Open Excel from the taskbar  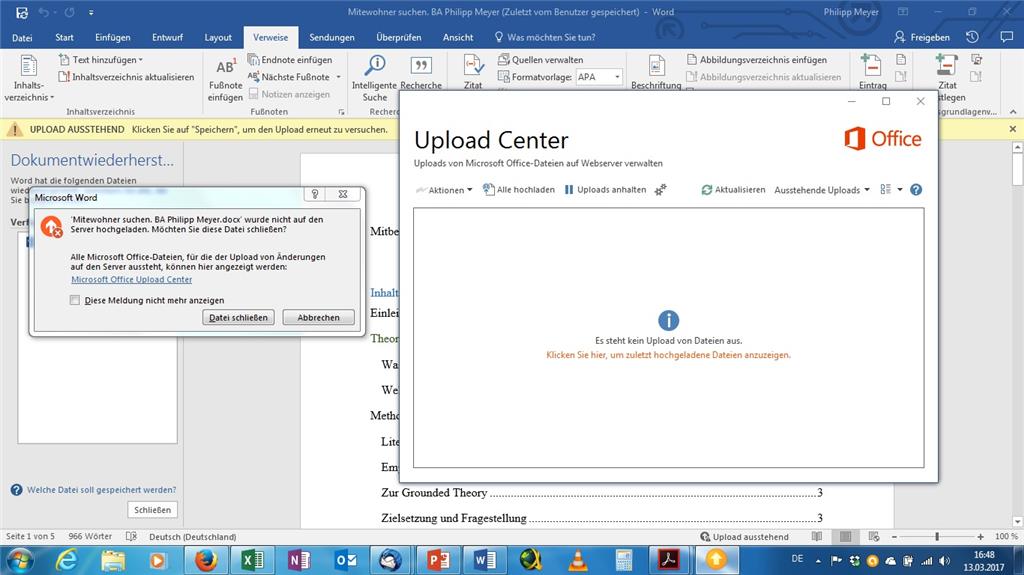(x=252, y=560)
